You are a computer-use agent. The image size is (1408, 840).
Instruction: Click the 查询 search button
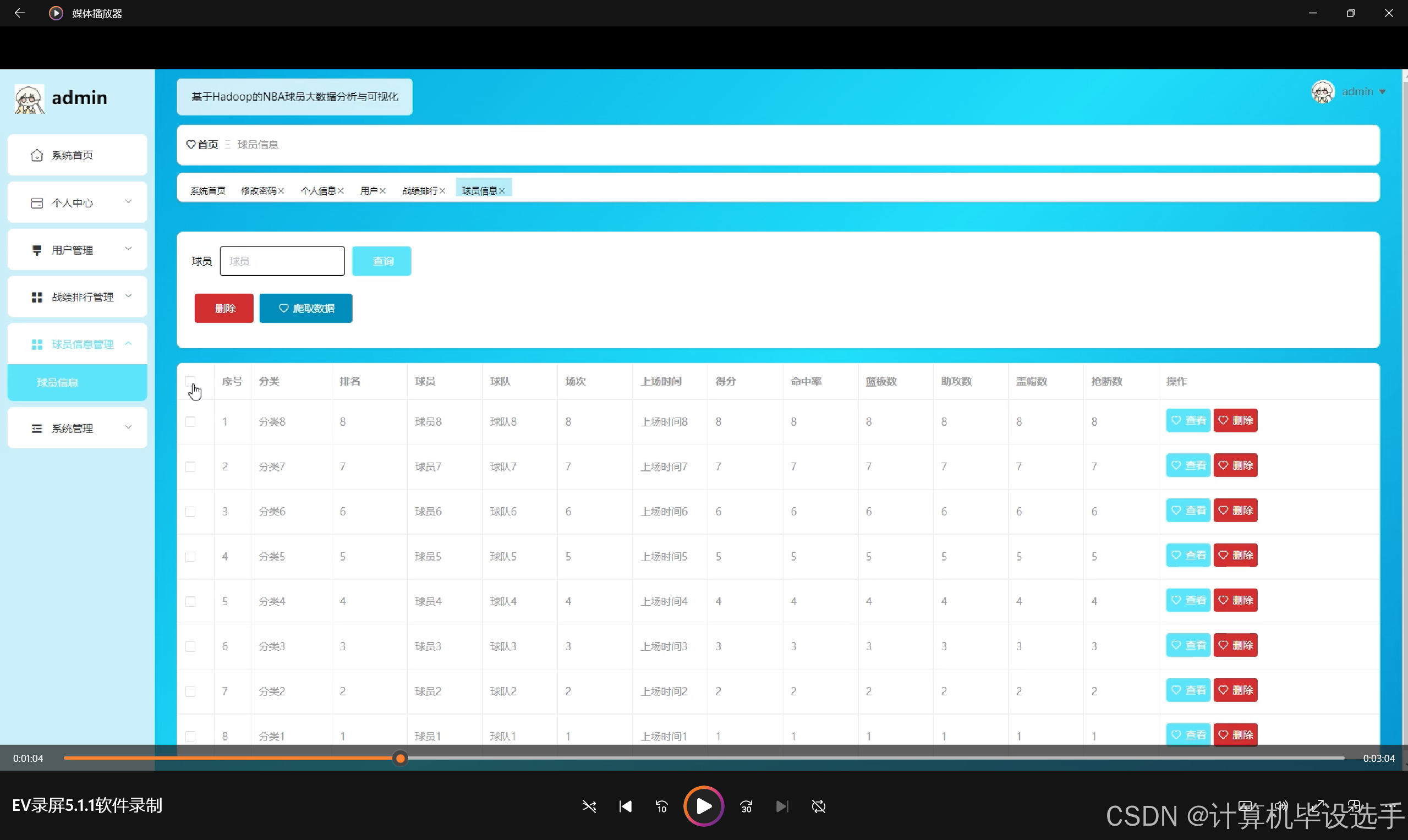tap(382, 261)
